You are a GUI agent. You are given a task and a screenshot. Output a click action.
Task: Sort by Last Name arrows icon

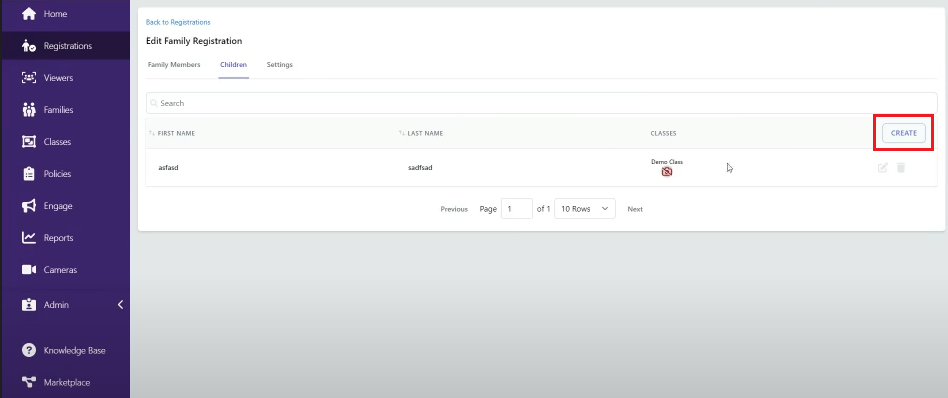[402, 133]
